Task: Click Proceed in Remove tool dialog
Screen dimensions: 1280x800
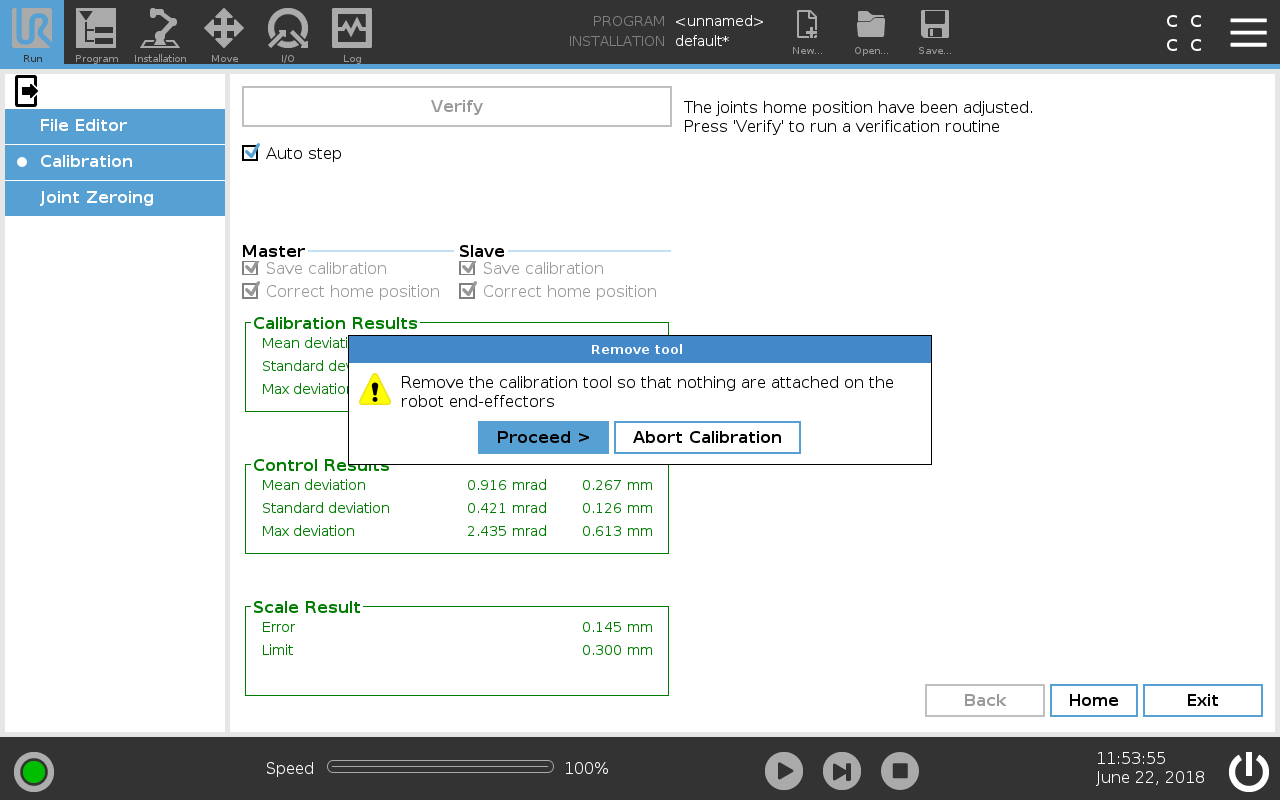Action: coord(543,437)
